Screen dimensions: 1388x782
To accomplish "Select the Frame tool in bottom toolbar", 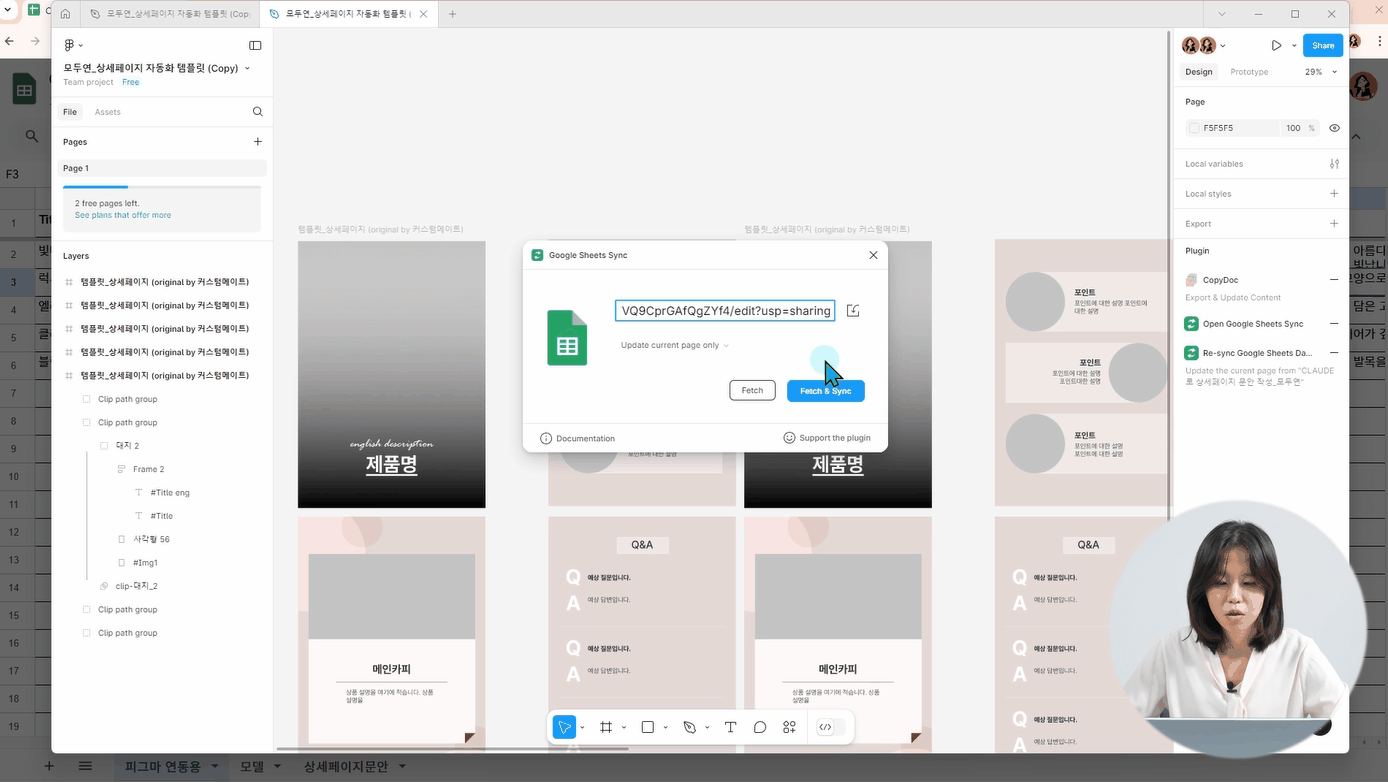I will point(606,727).
